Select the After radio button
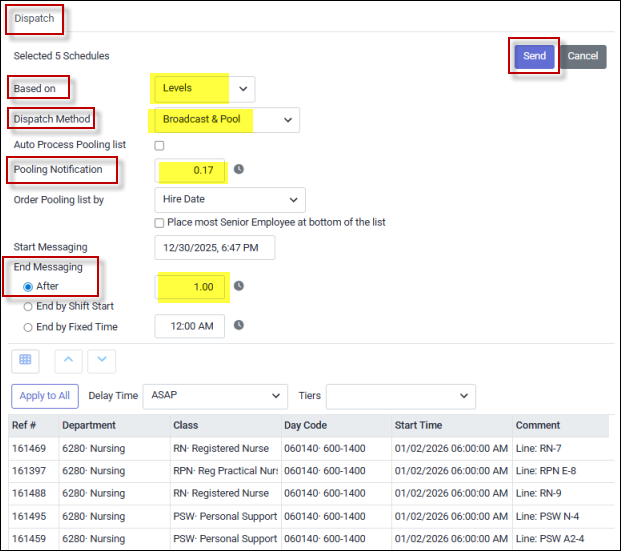The image size is (621, 551). coord(27,287)
